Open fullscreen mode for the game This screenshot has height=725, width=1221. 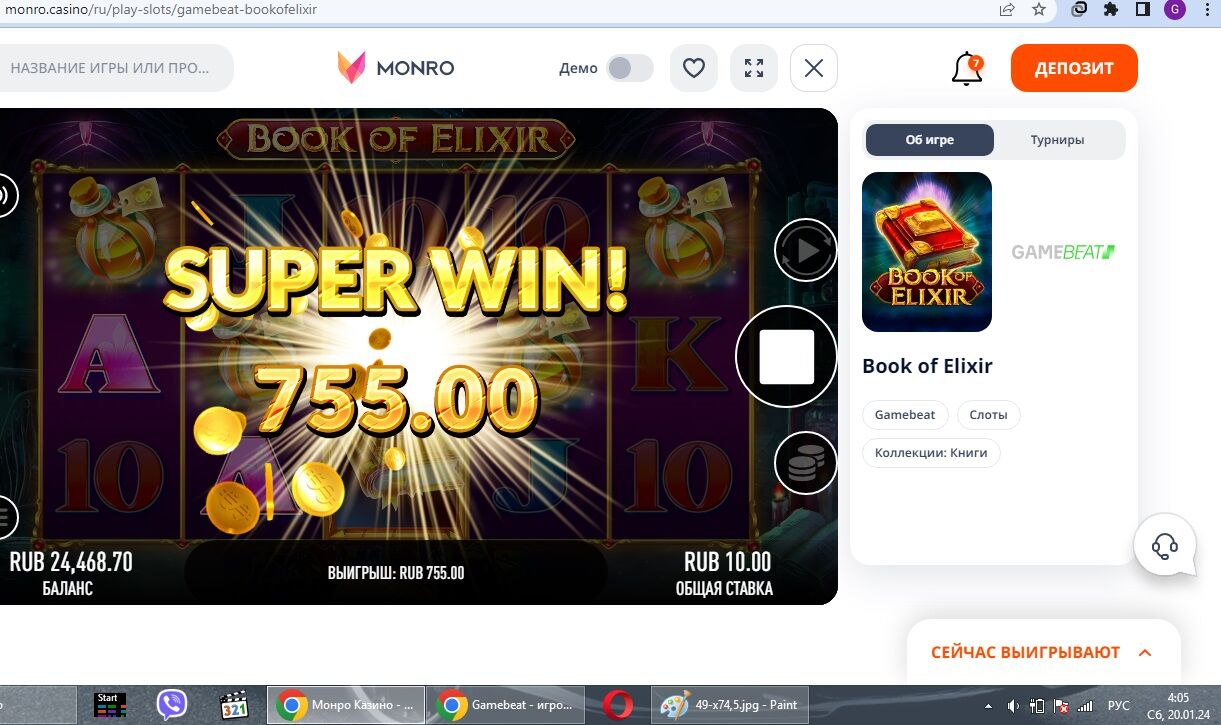(754, 68)
